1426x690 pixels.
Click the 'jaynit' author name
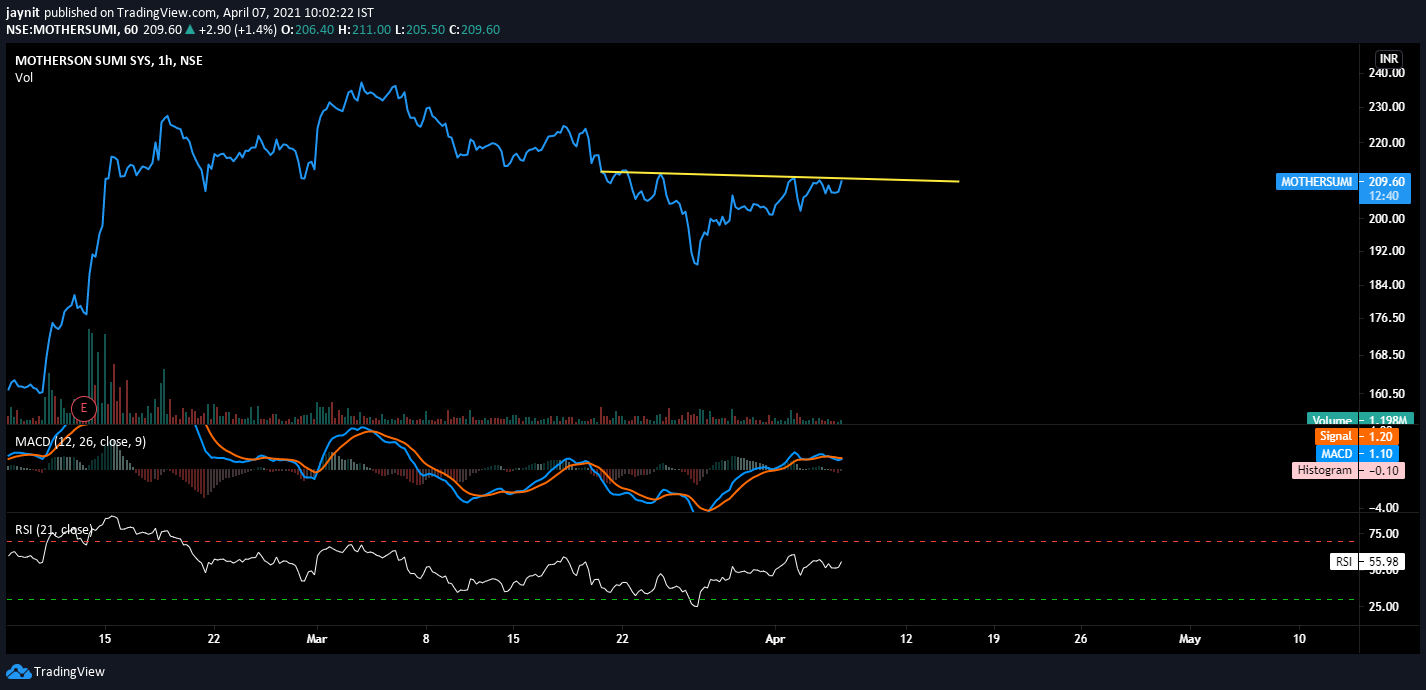pos(24,13)
